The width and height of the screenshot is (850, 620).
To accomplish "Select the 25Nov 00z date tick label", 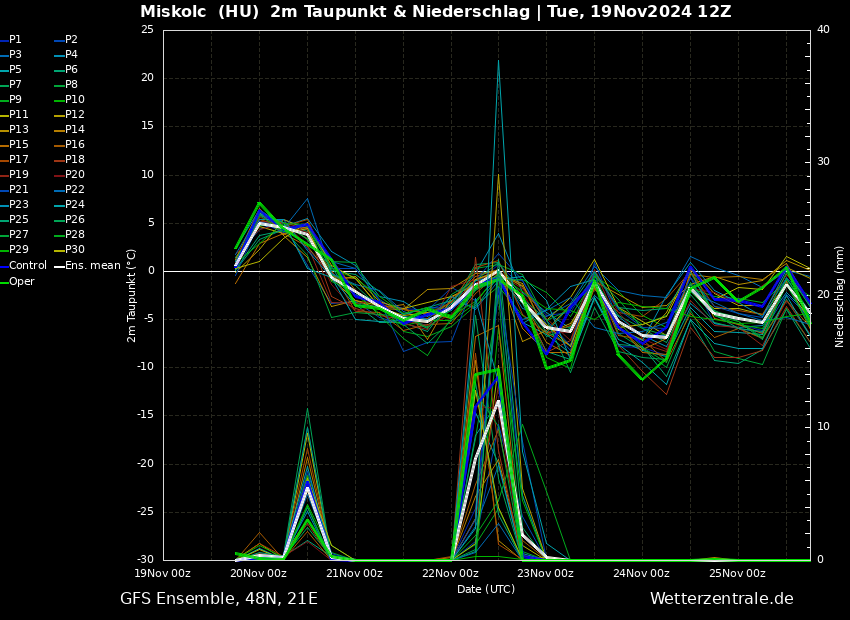I will click(x=737, y=574).
